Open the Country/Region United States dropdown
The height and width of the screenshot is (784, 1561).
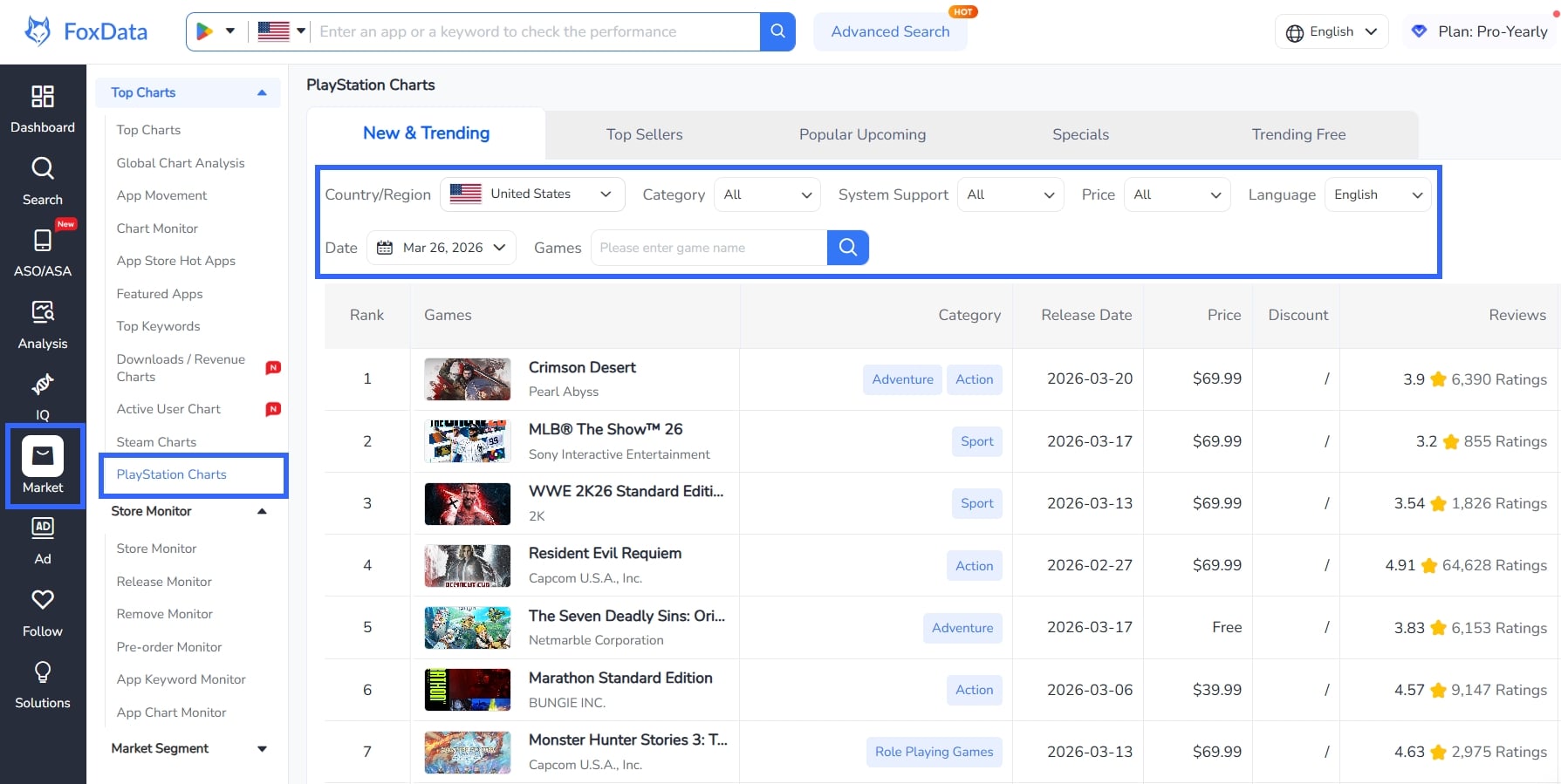[532, 194]
